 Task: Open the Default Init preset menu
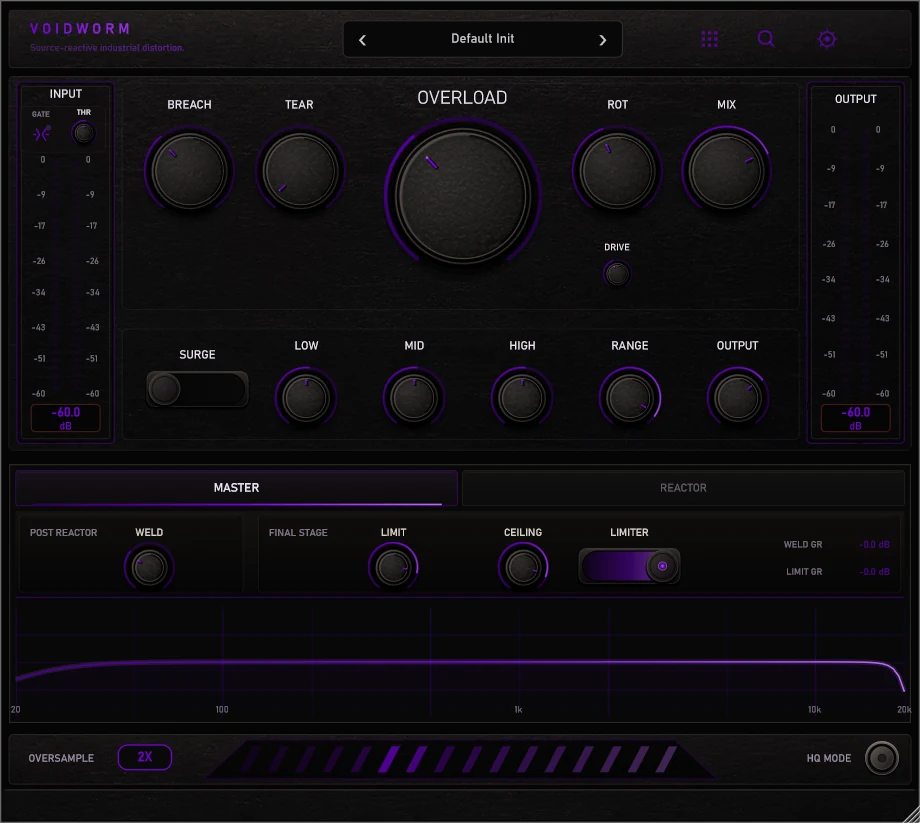point(482,39)
